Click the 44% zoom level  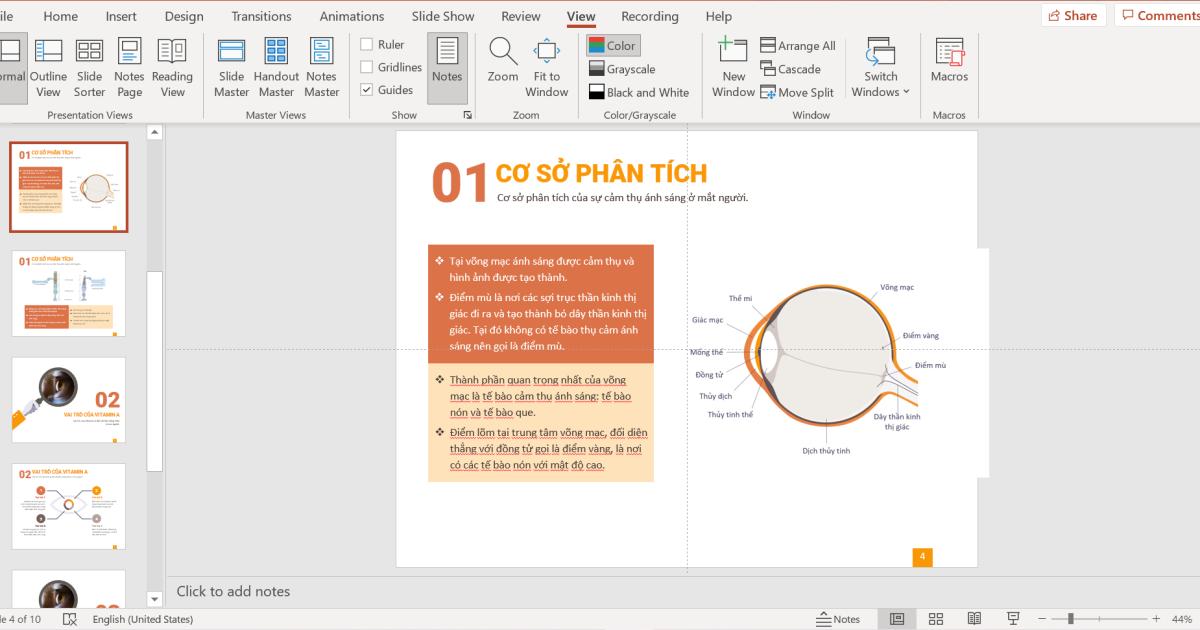pyautogui.click(x=1181, y=619)
